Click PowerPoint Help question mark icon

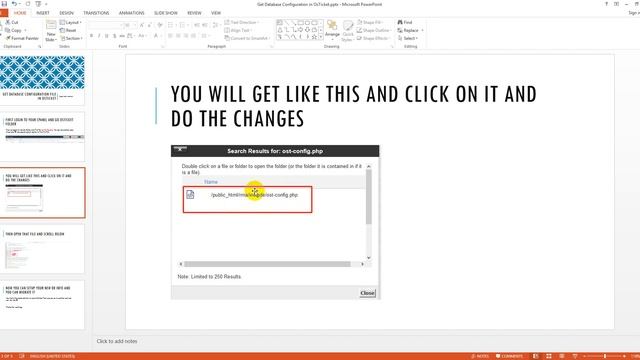tap(606, 4)
